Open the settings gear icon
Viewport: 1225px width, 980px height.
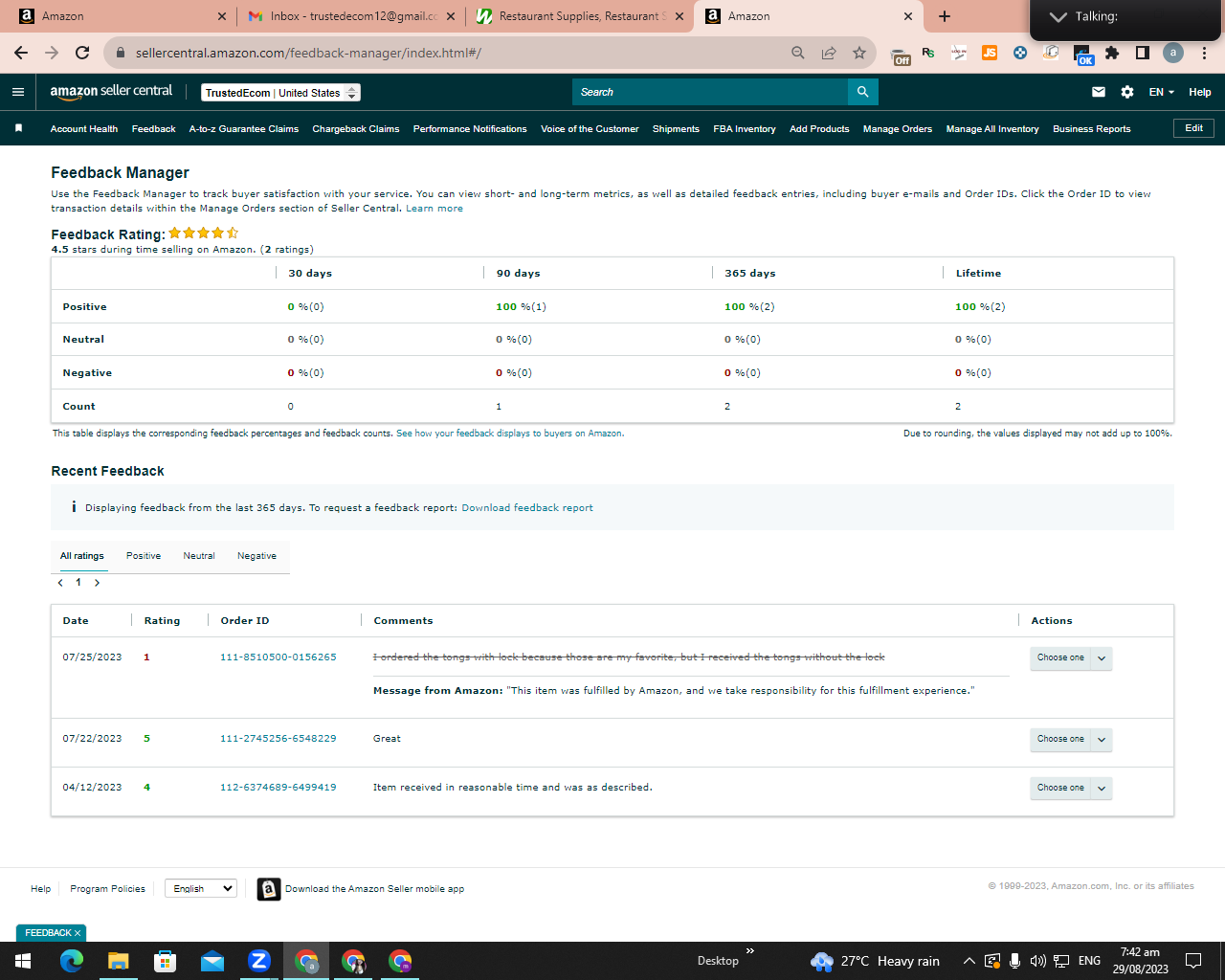tap(1127, 92)
